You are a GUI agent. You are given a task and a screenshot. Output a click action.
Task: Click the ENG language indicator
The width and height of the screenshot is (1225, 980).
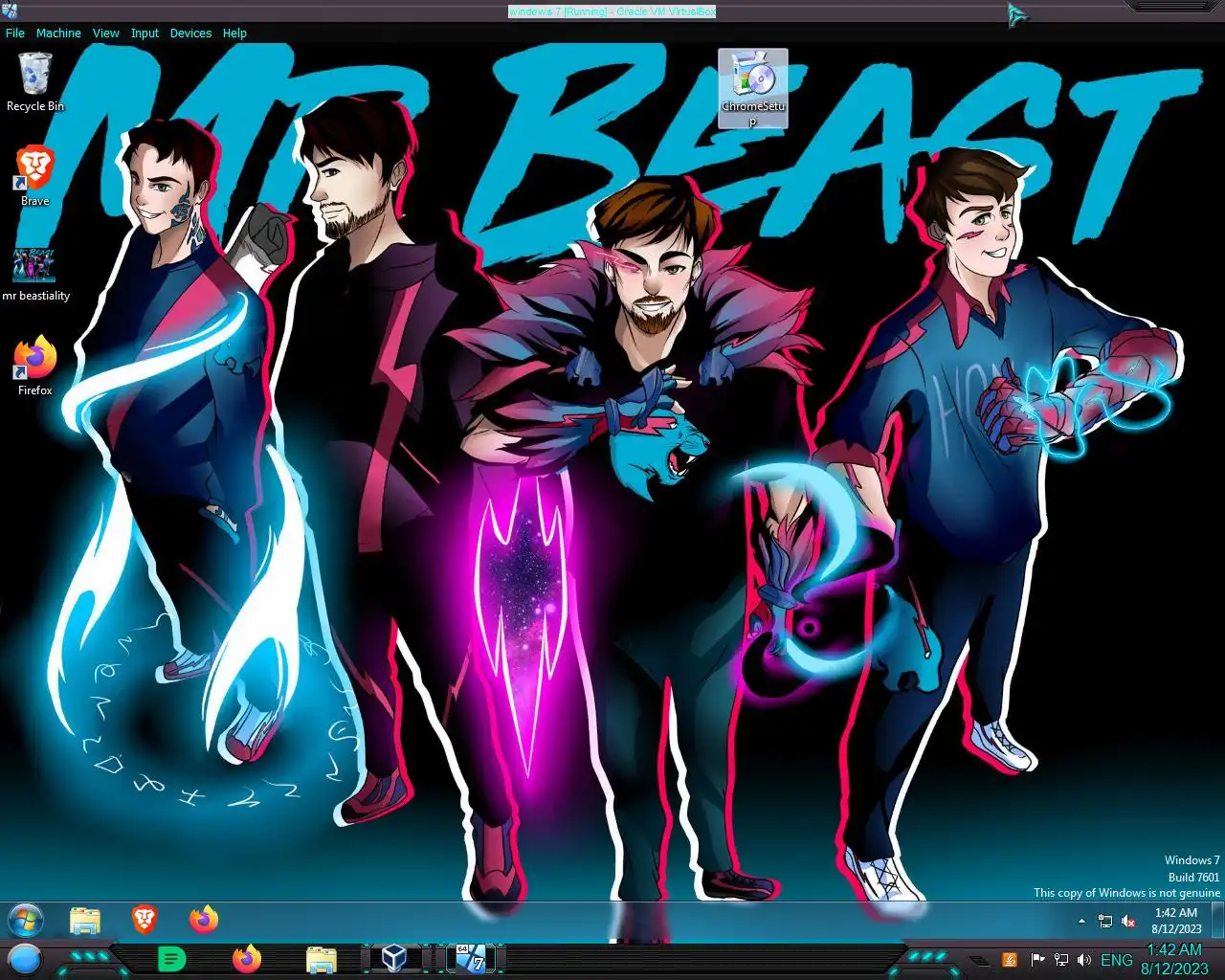pyautogui.click(x=1117, y=960)
